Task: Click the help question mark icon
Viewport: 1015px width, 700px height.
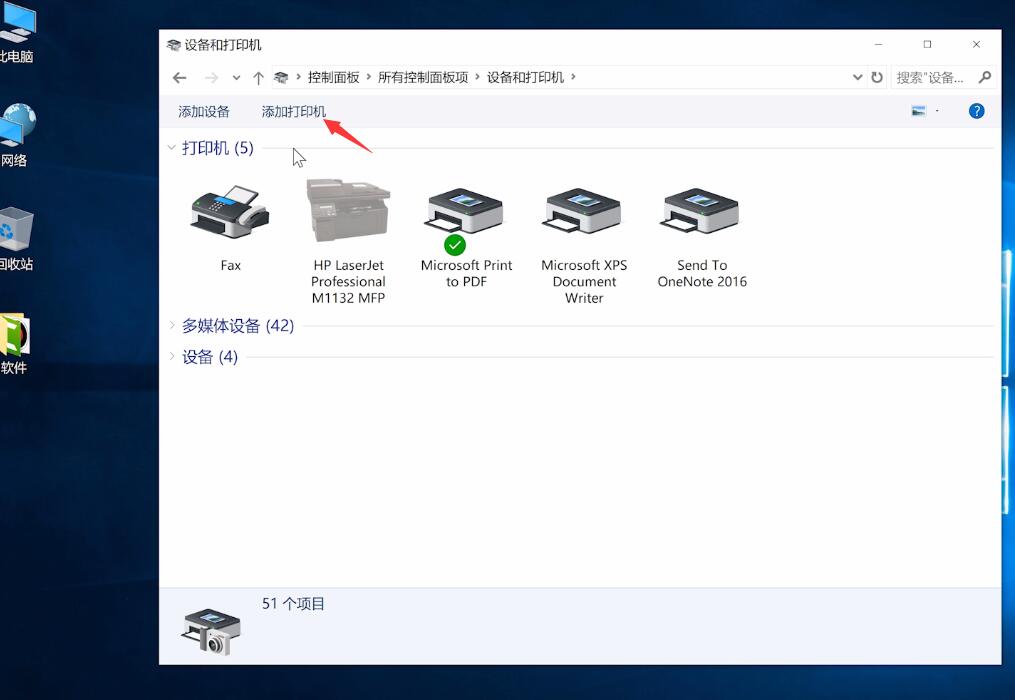Action: click(976, 110)
